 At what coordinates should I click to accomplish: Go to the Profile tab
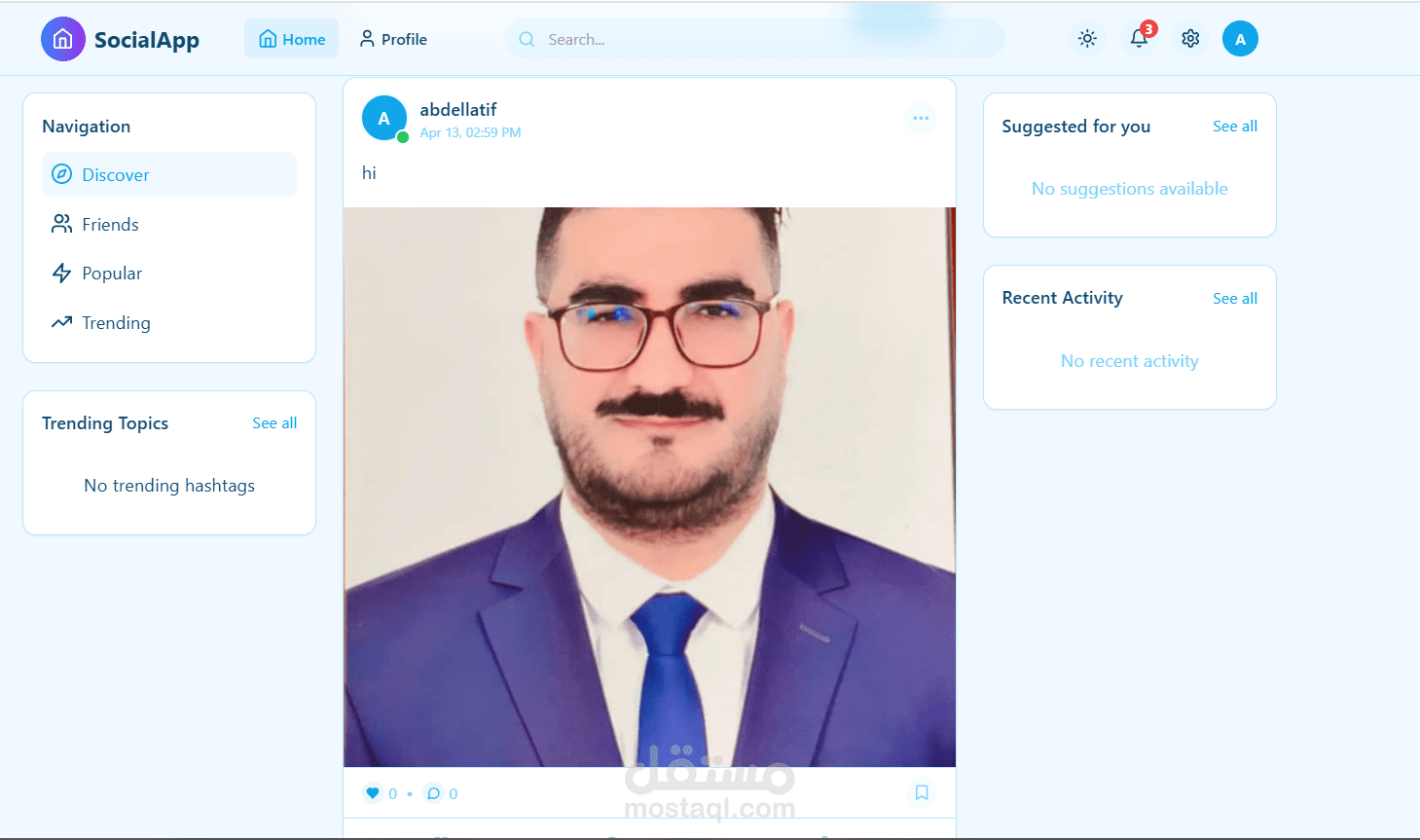(x=393, y=39)
